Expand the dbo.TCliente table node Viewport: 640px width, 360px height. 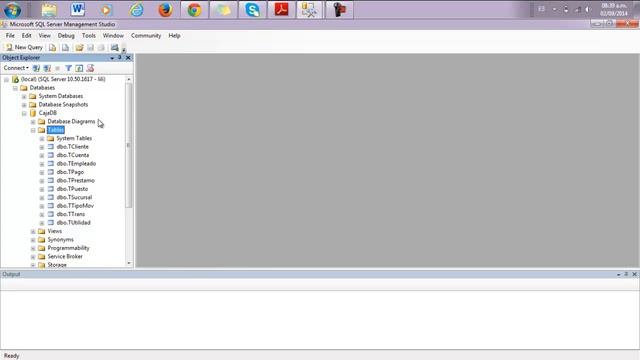[x=42, y=147]
